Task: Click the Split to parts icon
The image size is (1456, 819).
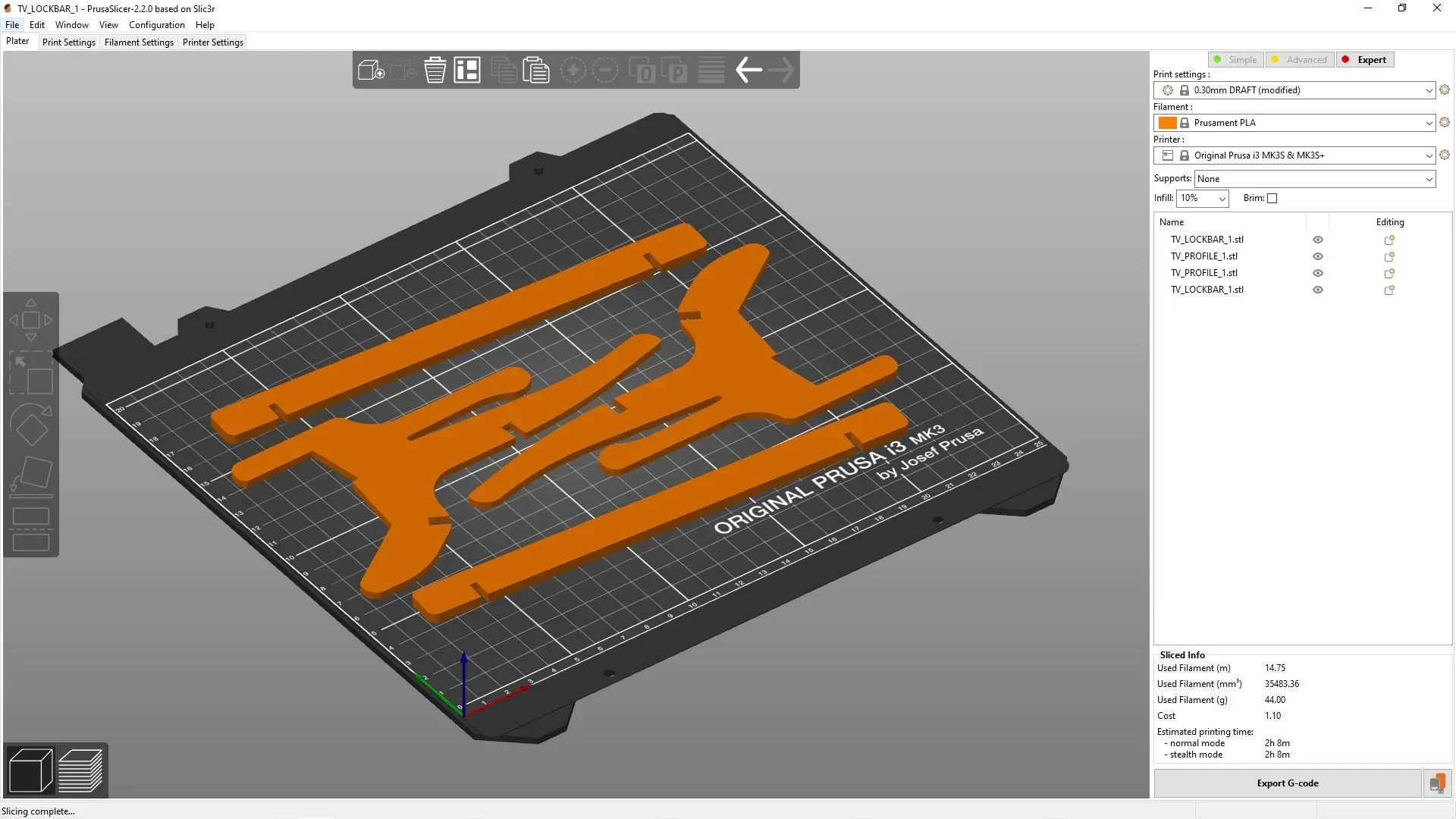Action: click(x=674, y=71)
